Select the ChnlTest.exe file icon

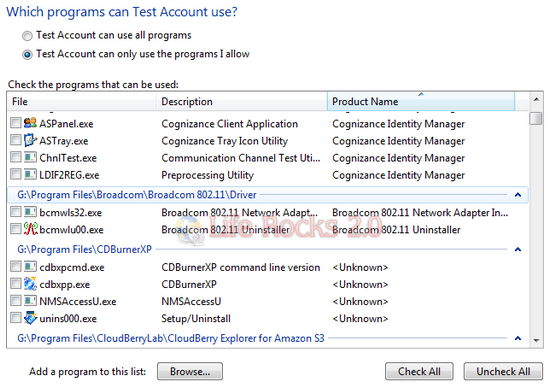[x=30, y=157]
